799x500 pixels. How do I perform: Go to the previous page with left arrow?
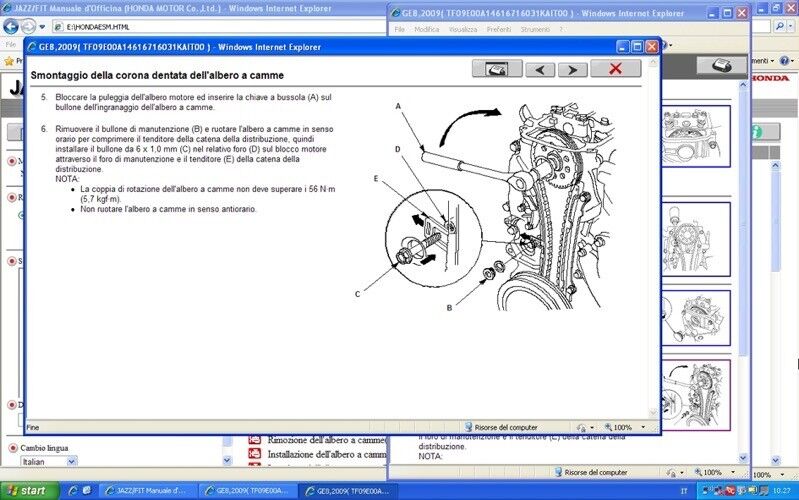tap(540, 69)
